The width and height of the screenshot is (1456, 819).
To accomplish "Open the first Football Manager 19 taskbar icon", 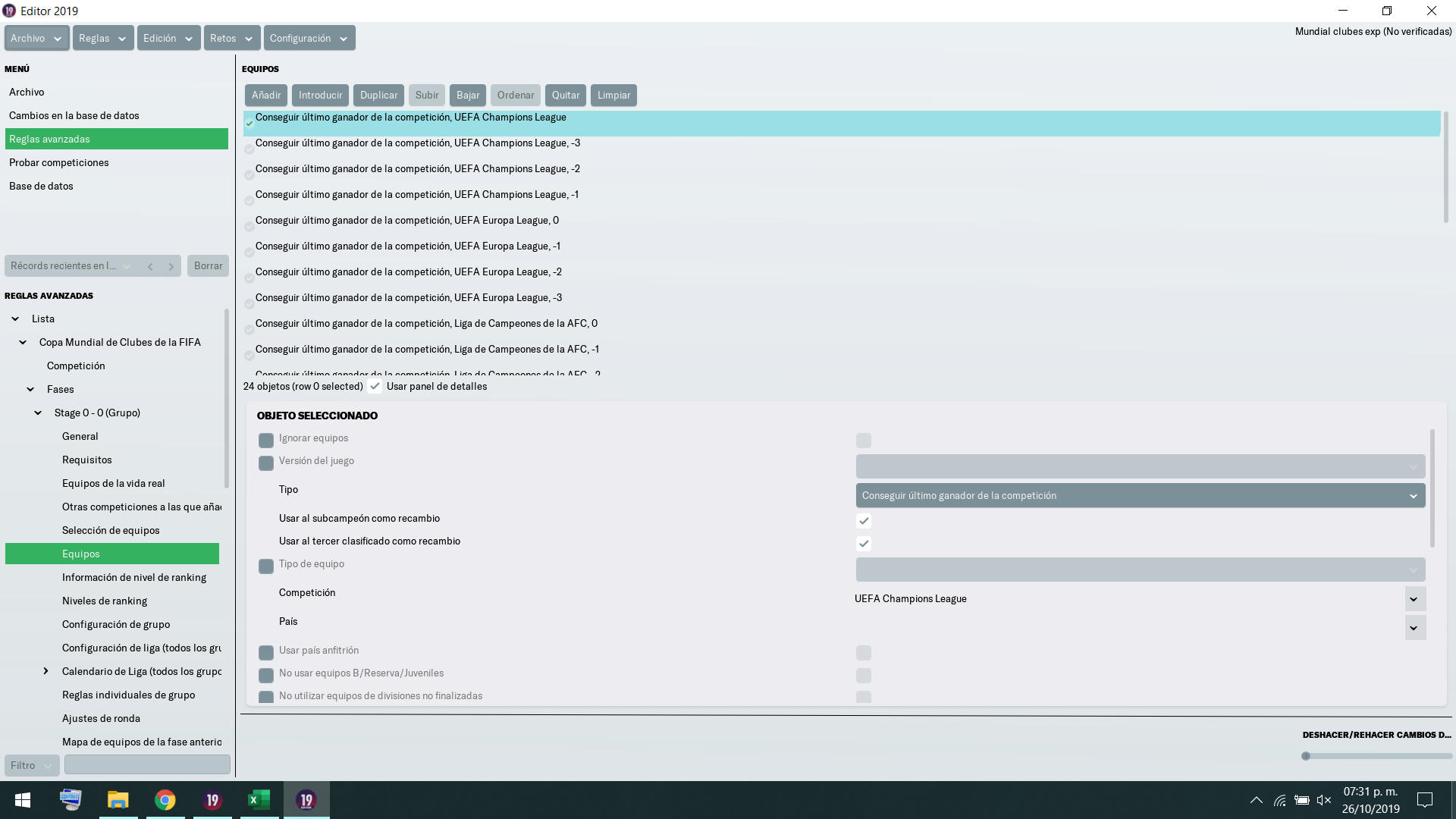I will (x=212, y=800).
